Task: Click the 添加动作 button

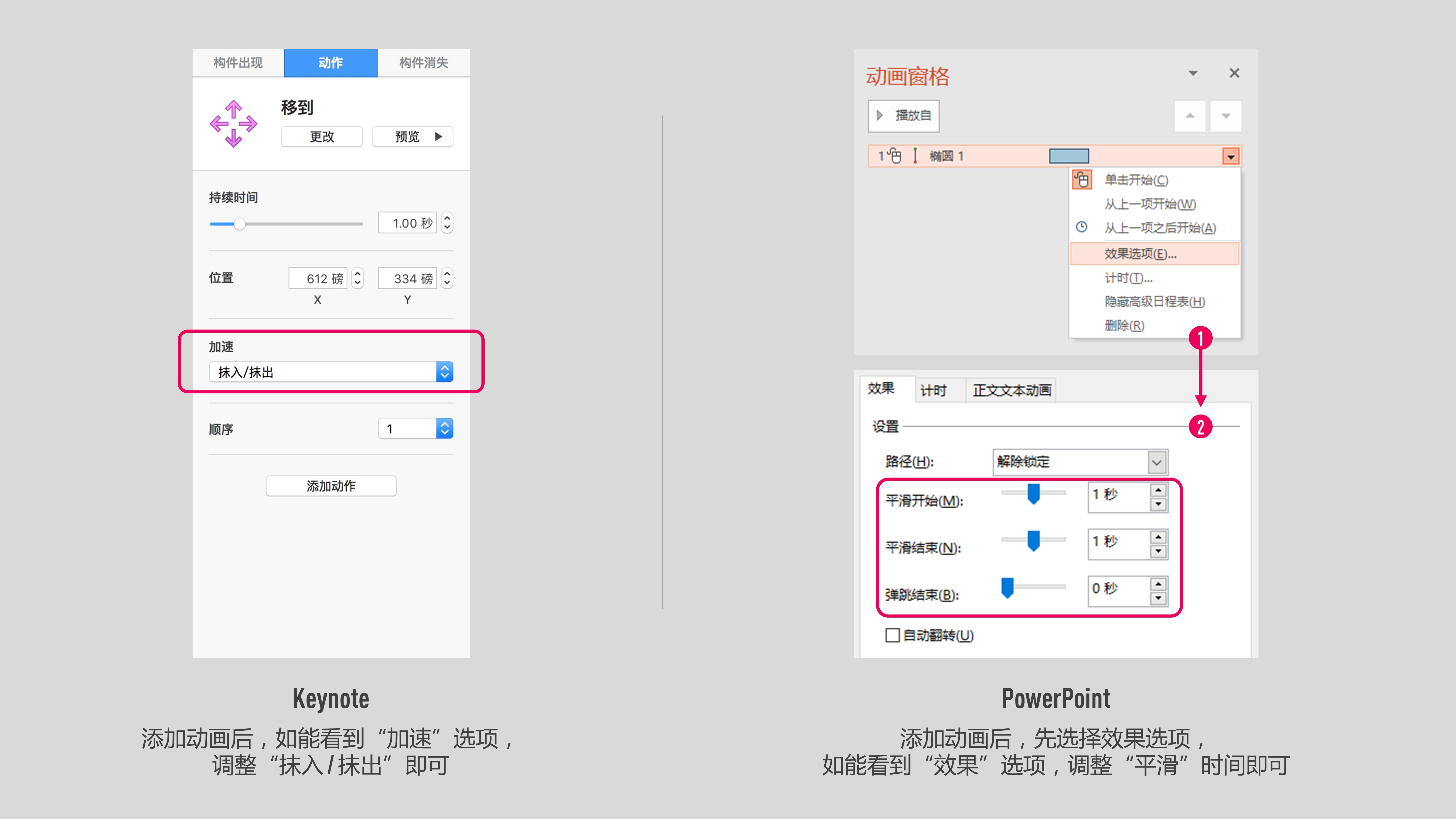Action: [331, 486]
